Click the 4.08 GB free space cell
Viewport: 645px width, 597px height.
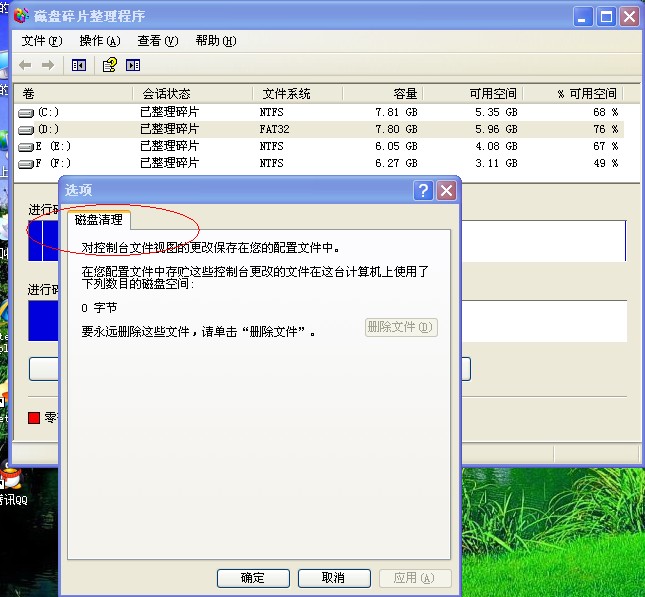click(496, 146)
